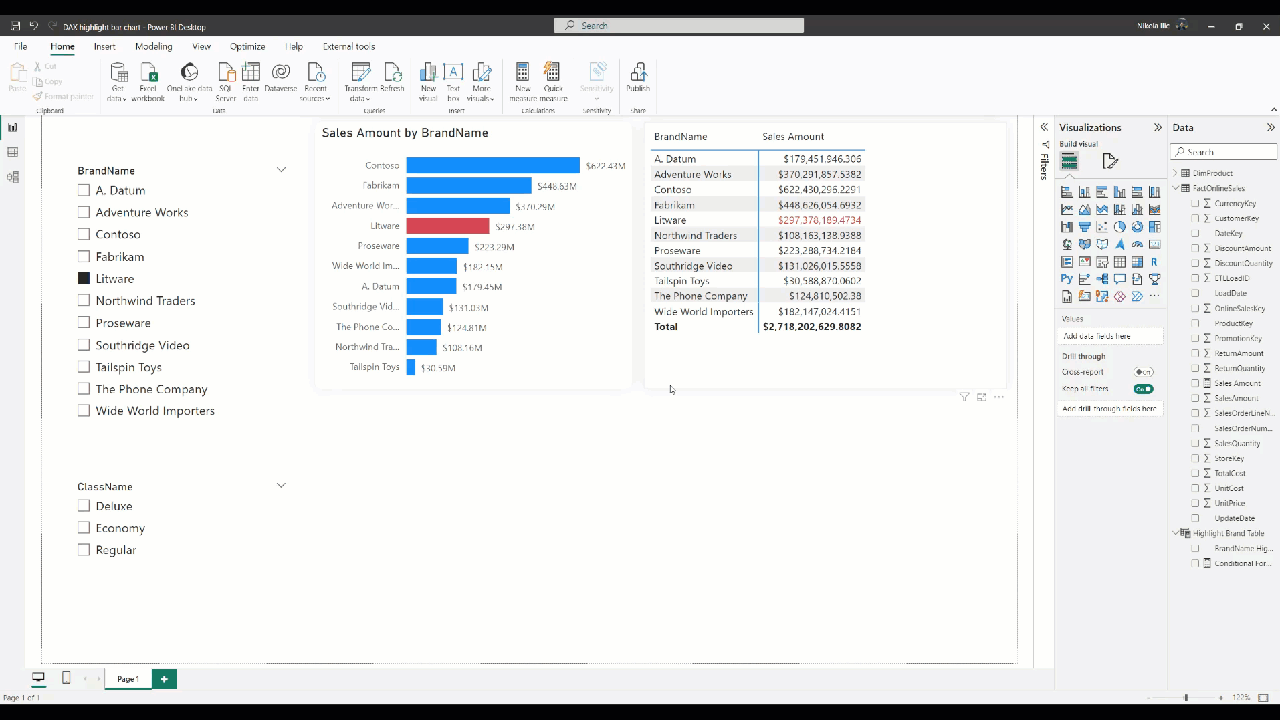Check the Regular class checkbox
The image size is (1280, 720).
pyautogui.click(x=84, y=550)
